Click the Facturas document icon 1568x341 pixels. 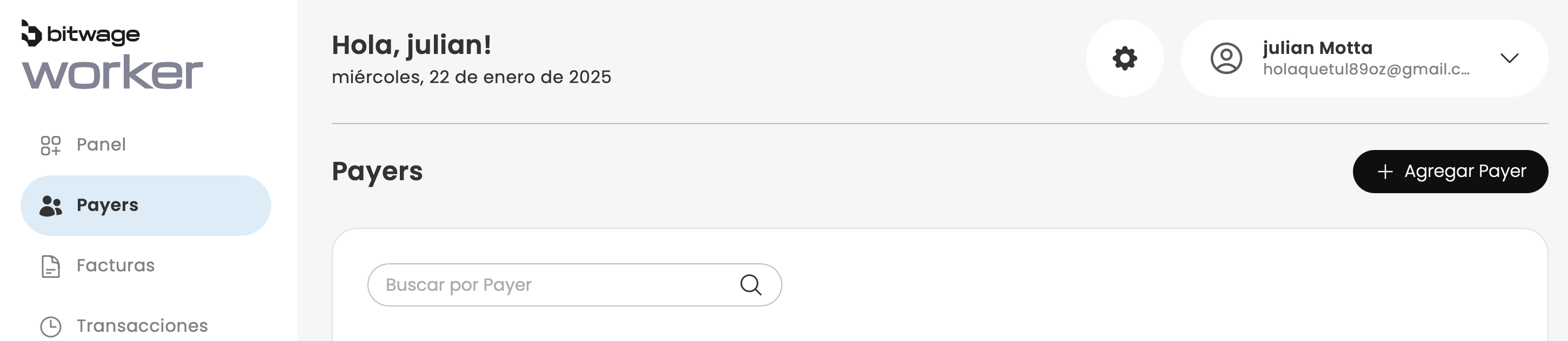[x=51, y=266]
